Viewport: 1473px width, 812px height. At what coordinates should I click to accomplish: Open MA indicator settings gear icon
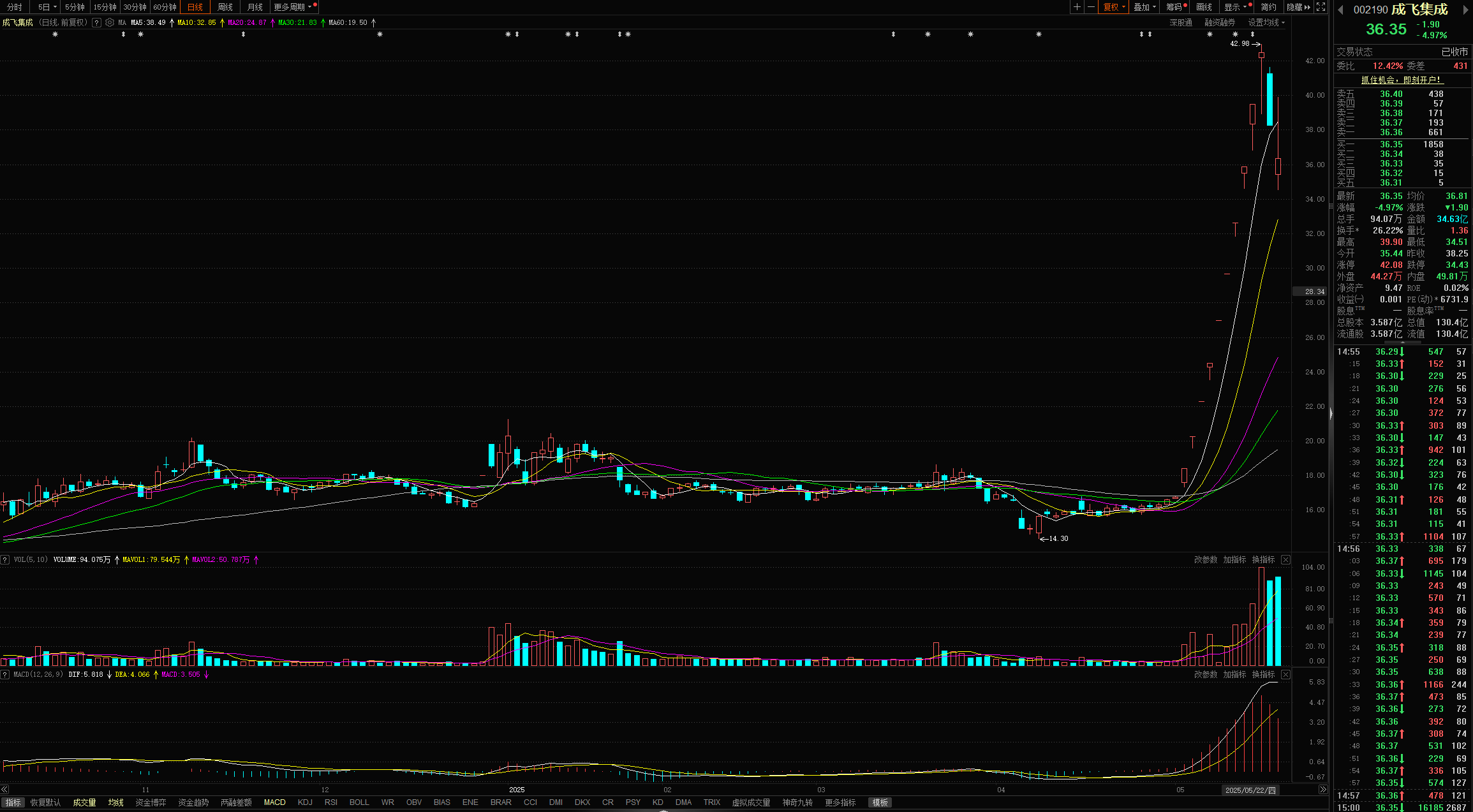point(110,22)
